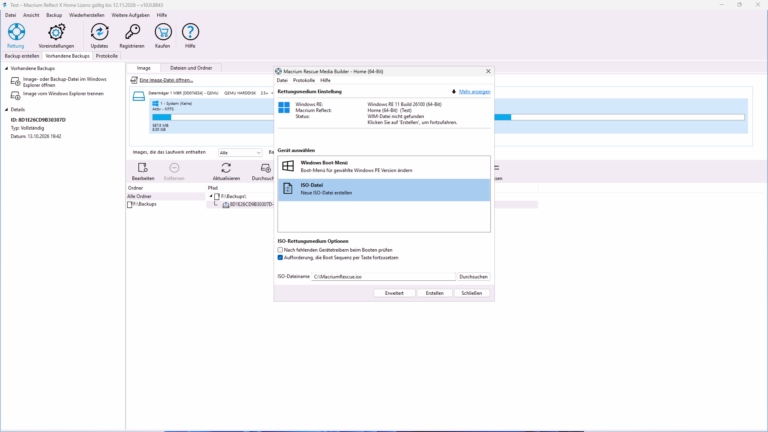Click the Rettung lifebuoy icon in toolbar
768x432 pixels.
(x=16, y=32)
